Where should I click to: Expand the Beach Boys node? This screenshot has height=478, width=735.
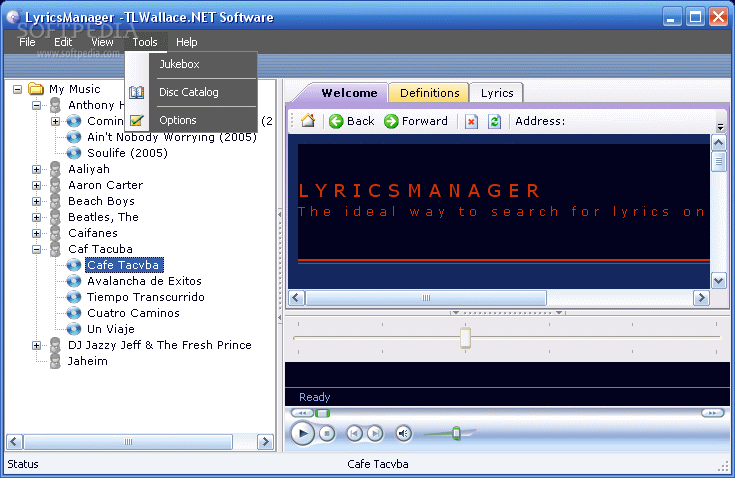click(x=37, y=201)
